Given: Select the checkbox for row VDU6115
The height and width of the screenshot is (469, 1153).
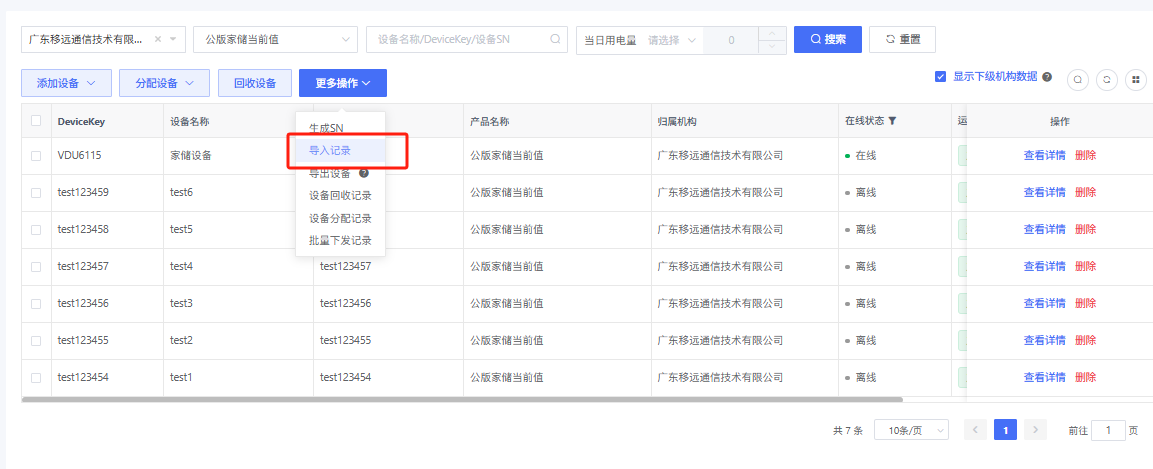Looking at the screenshot, I should click(x=36, y=156).
